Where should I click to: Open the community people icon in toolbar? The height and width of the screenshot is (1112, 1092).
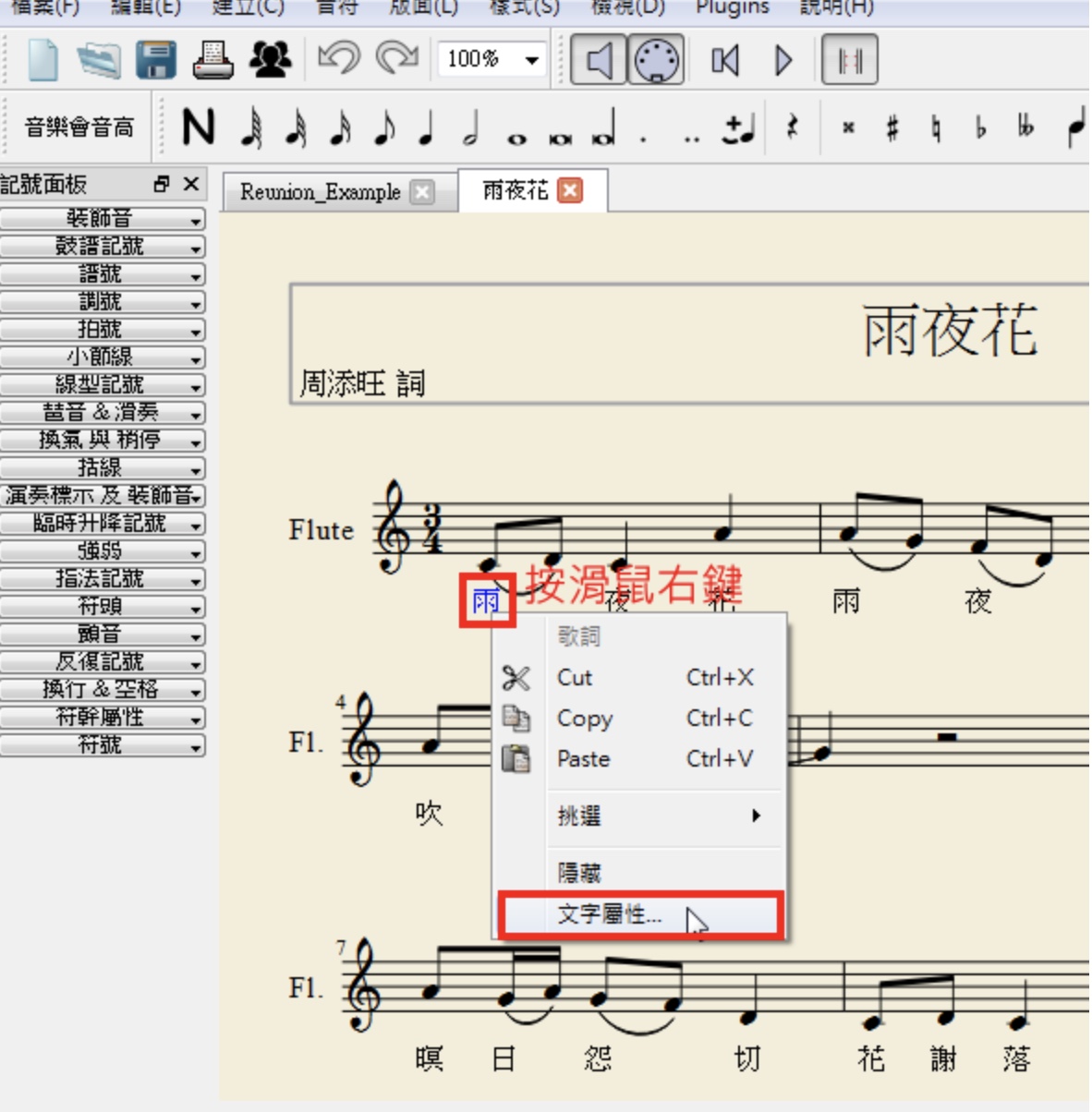(270, 60)
